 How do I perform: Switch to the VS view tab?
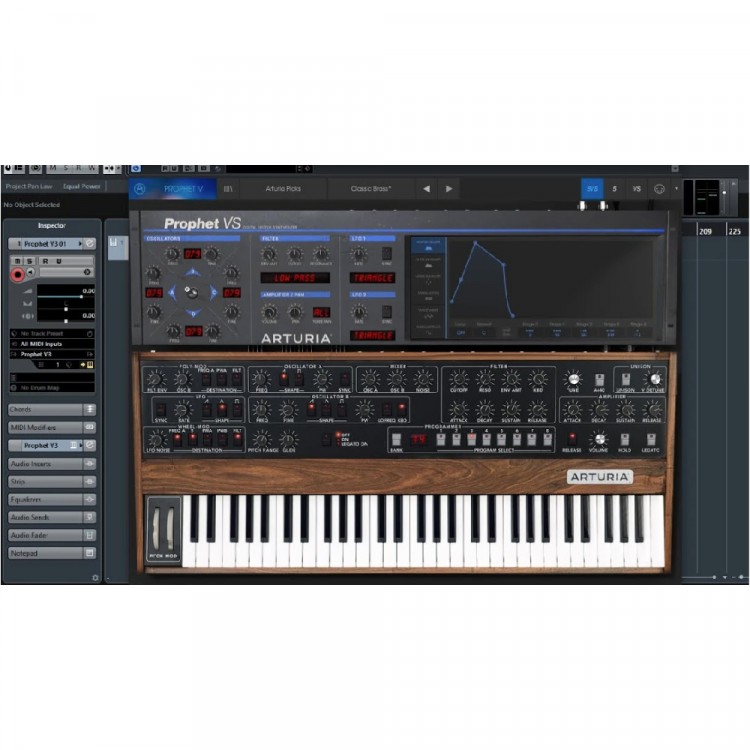637,189
